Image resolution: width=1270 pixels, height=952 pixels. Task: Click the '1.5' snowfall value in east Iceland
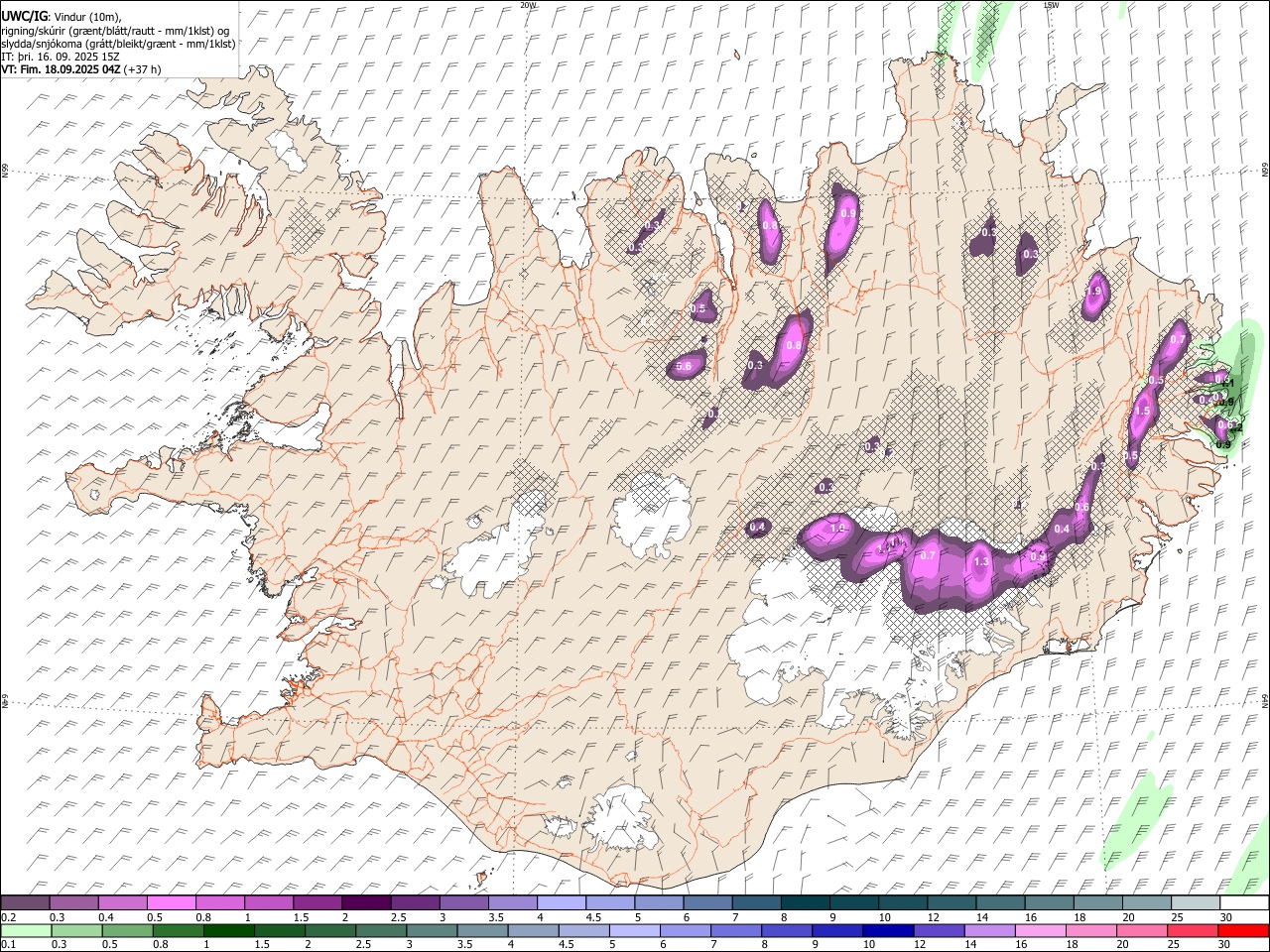1142,412
